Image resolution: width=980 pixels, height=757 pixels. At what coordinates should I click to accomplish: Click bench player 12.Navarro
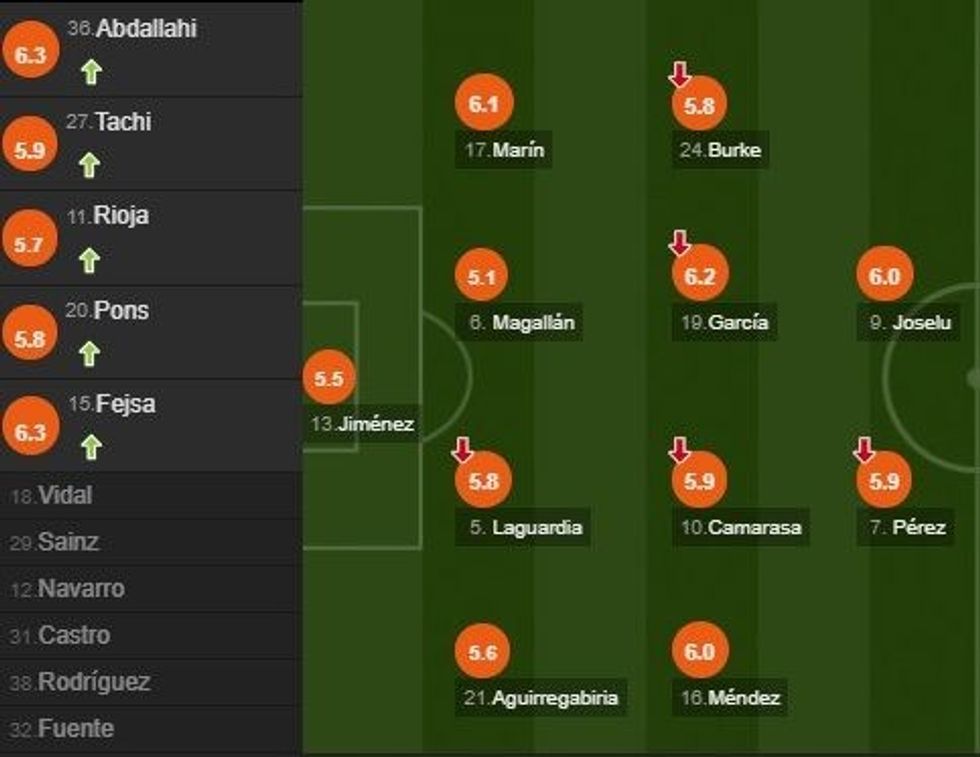click(68, 589)
